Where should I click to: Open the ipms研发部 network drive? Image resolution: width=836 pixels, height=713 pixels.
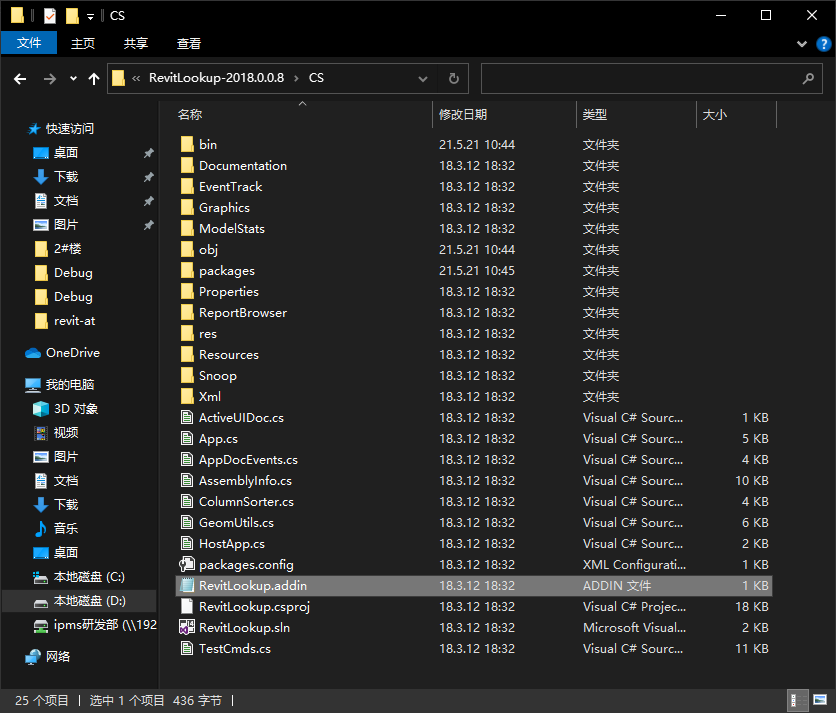105,624
